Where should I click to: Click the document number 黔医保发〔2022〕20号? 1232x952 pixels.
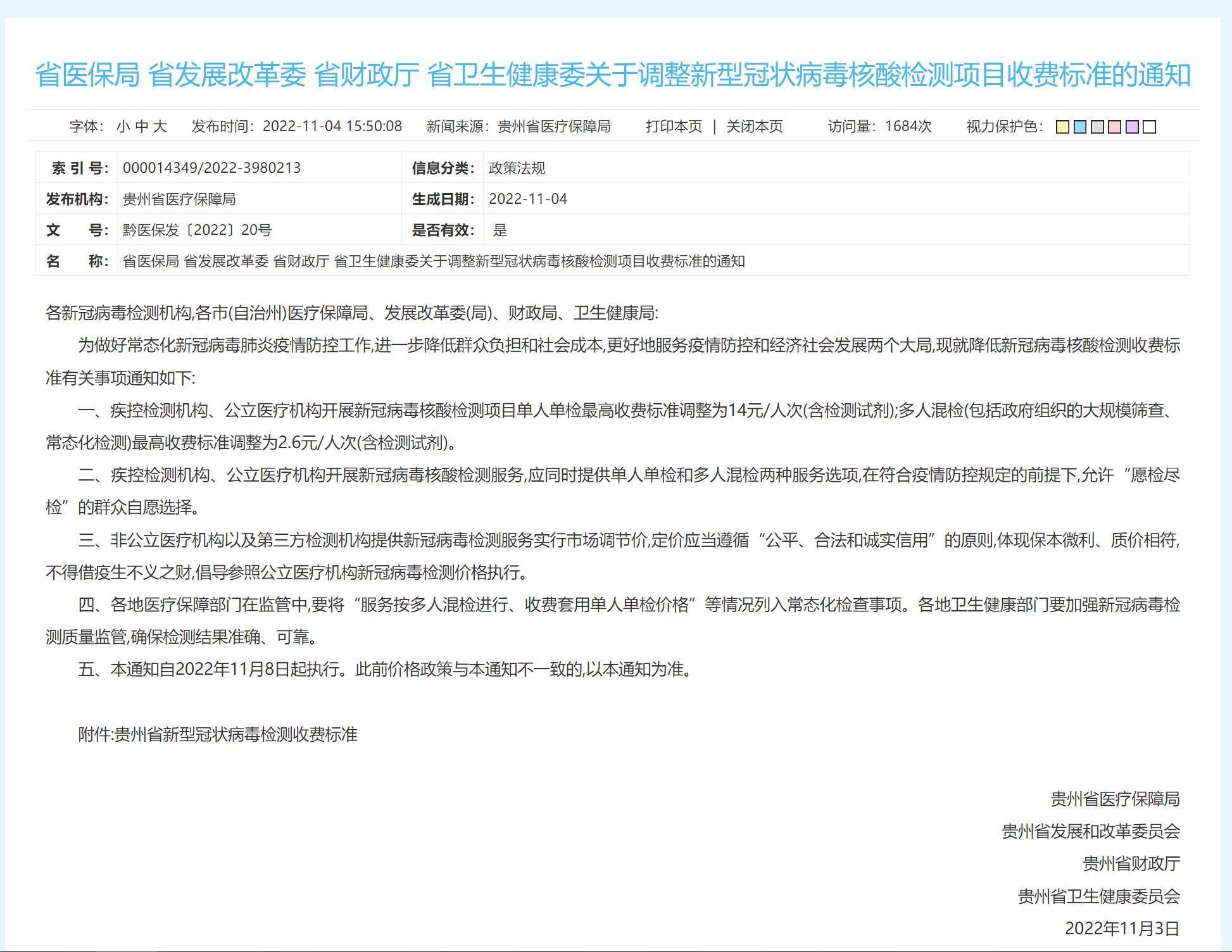pyautogui.click(x=197, y=230)
